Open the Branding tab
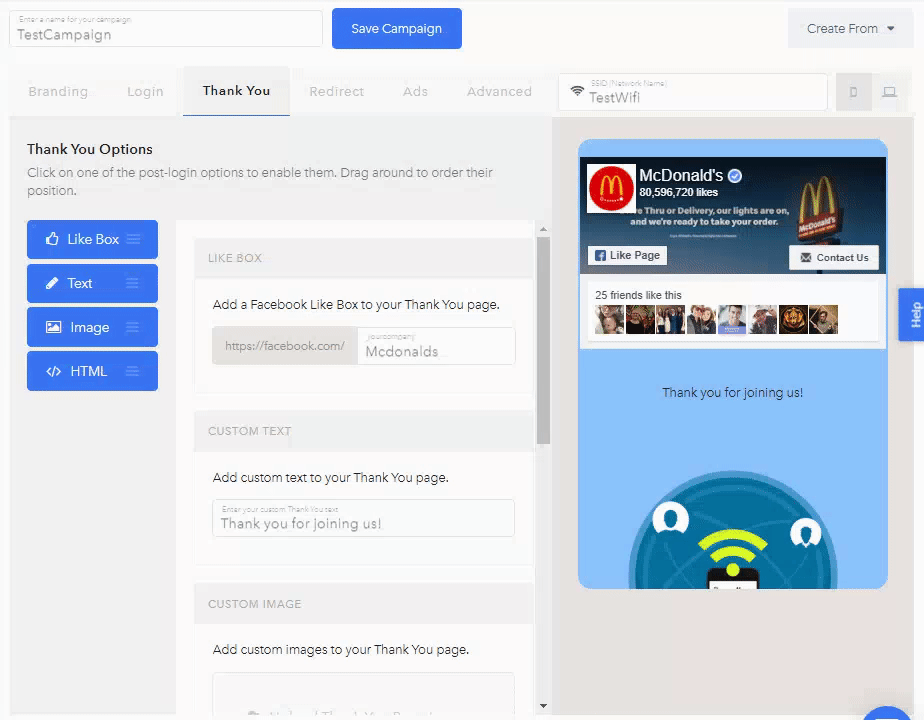This screenshot has width=924, height=720. click(58, 91)
